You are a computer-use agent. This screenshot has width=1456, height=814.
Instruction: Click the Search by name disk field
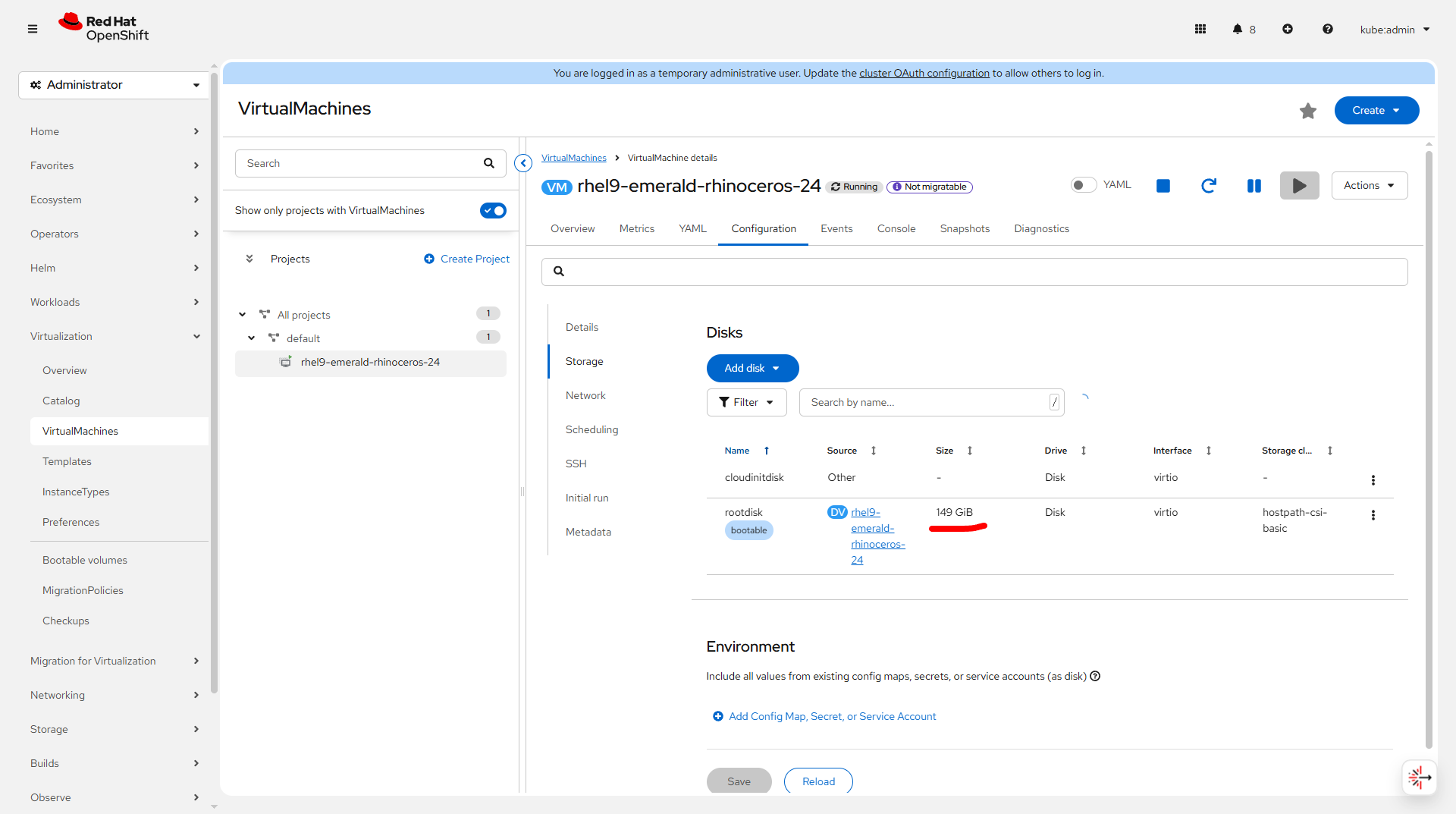925,403
